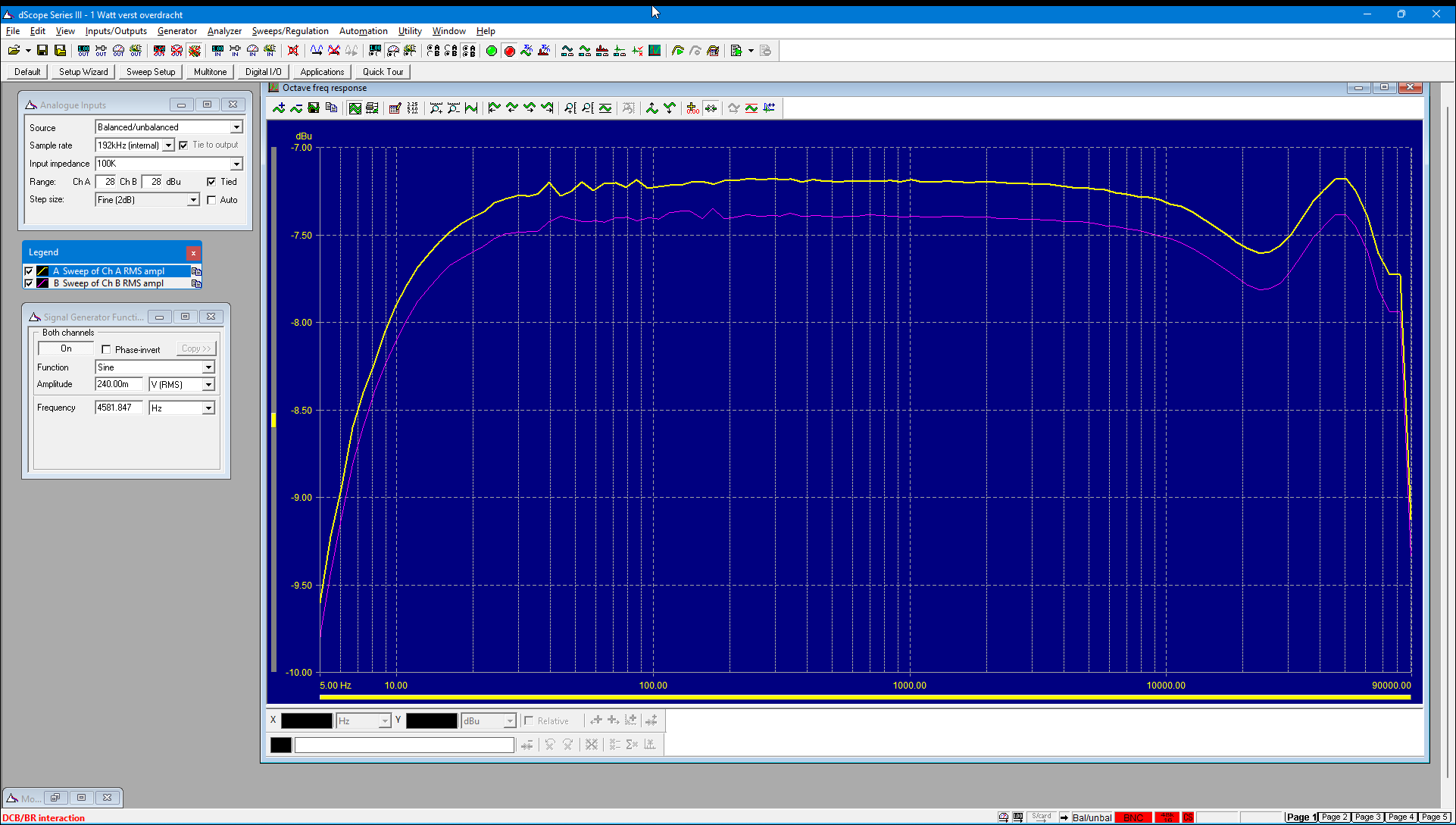The height and width of the screenshot is (825, 1456).
Task: Open the Step size dropdown
Action: tap(193, 200)
